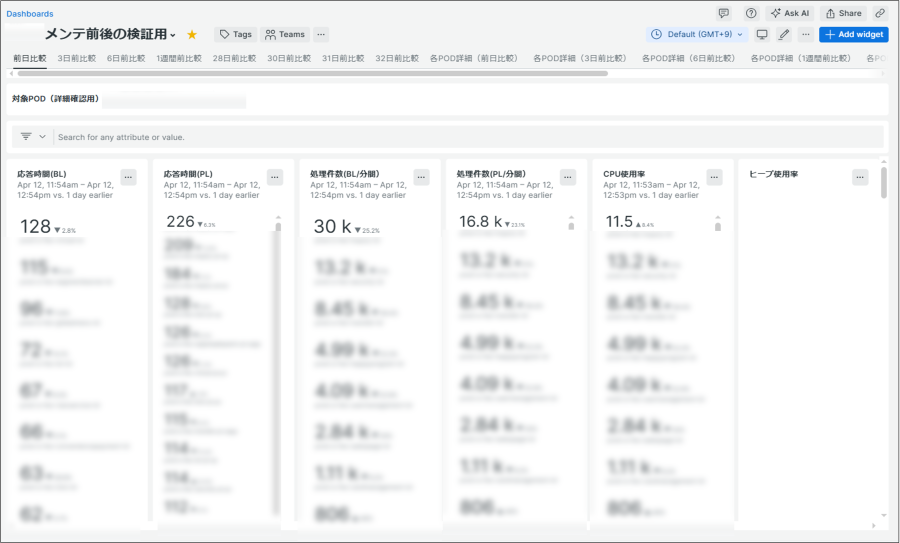Open the 応答時間(BL) widget menu
900x543 pixels.
[x=129, y=177]
